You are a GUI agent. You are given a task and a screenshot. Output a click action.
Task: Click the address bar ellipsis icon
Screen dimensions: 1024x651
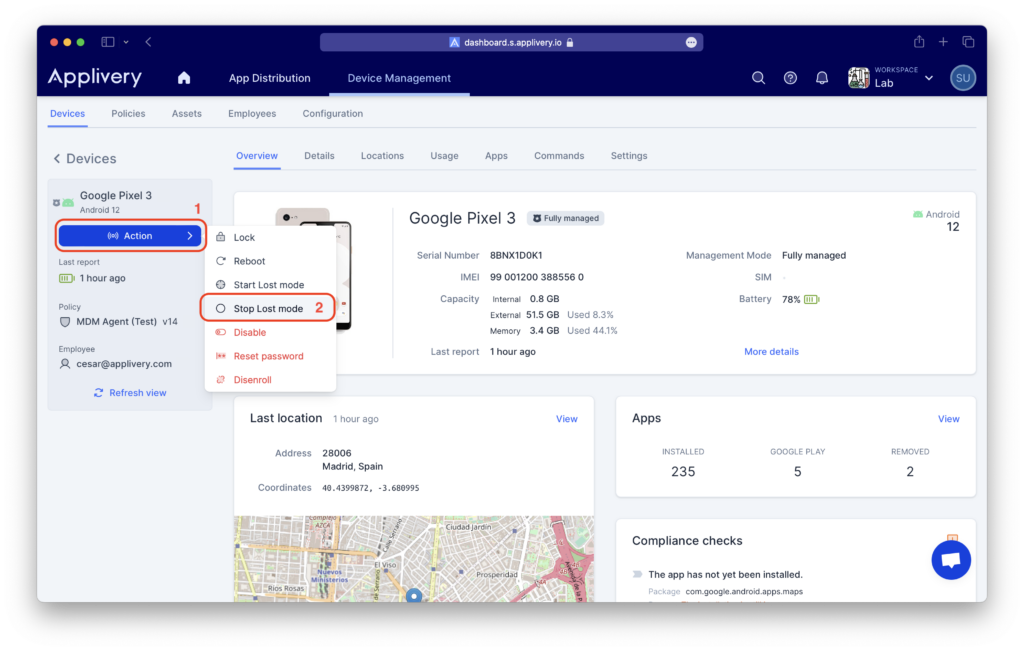point(691,42)
